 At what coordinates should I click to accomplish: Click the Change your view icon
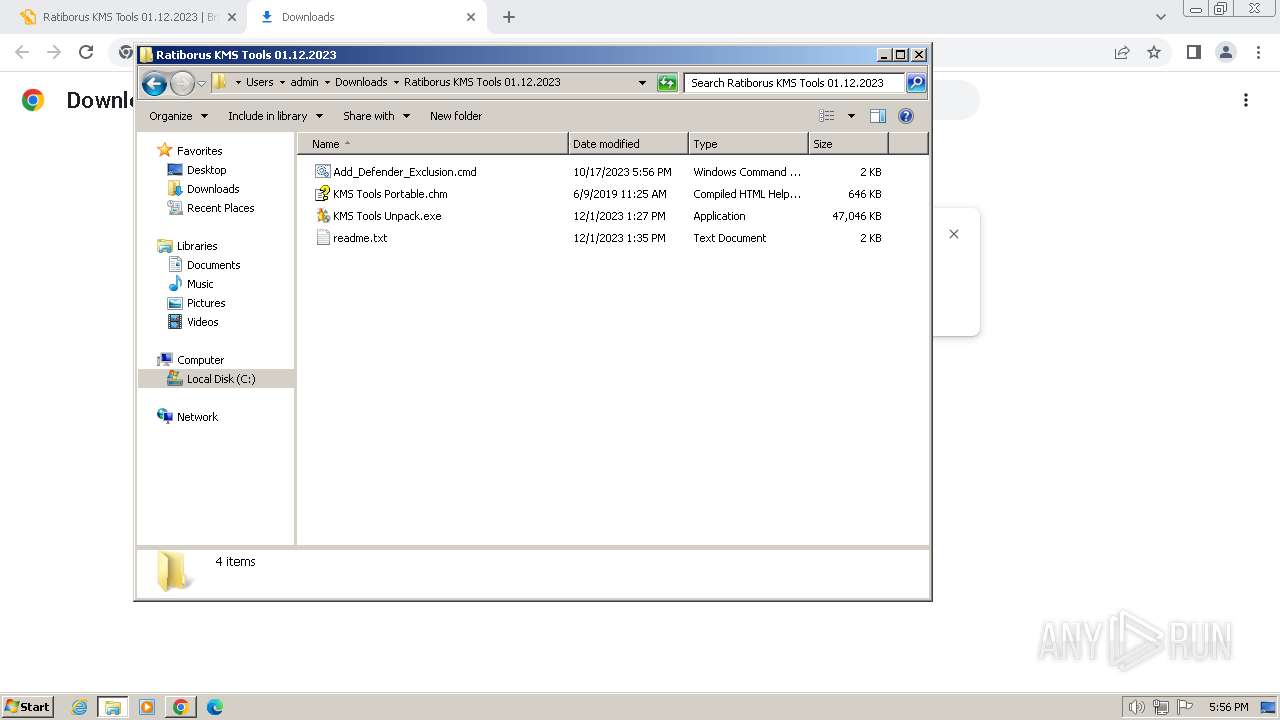click(827, 116)
